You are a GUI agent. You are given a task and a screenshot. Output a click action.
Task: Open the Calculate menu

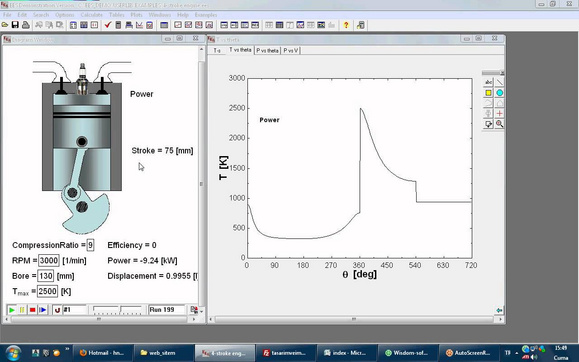tap(91, 15)
